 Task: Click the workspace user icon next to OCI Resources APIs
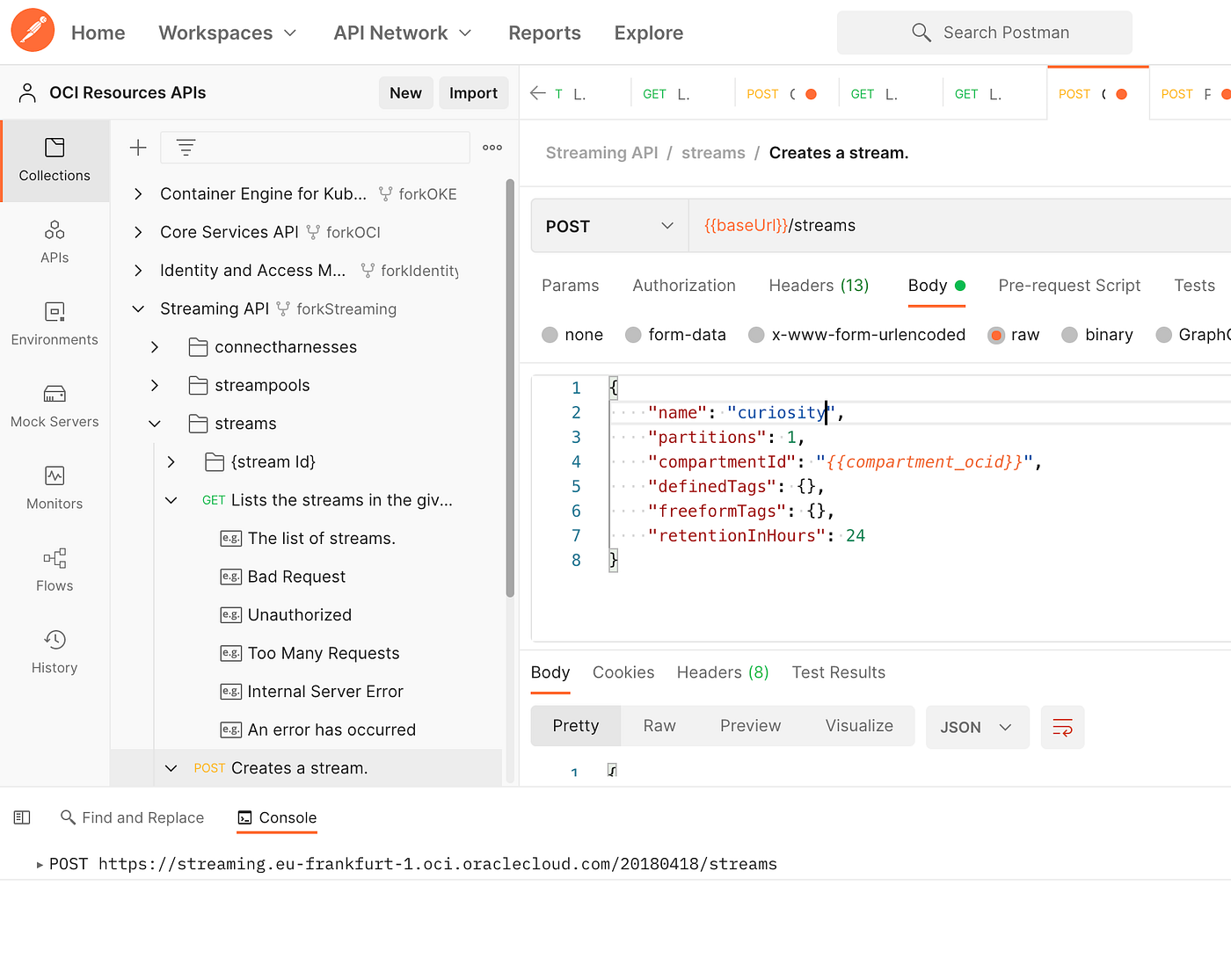tap(27, 92)
